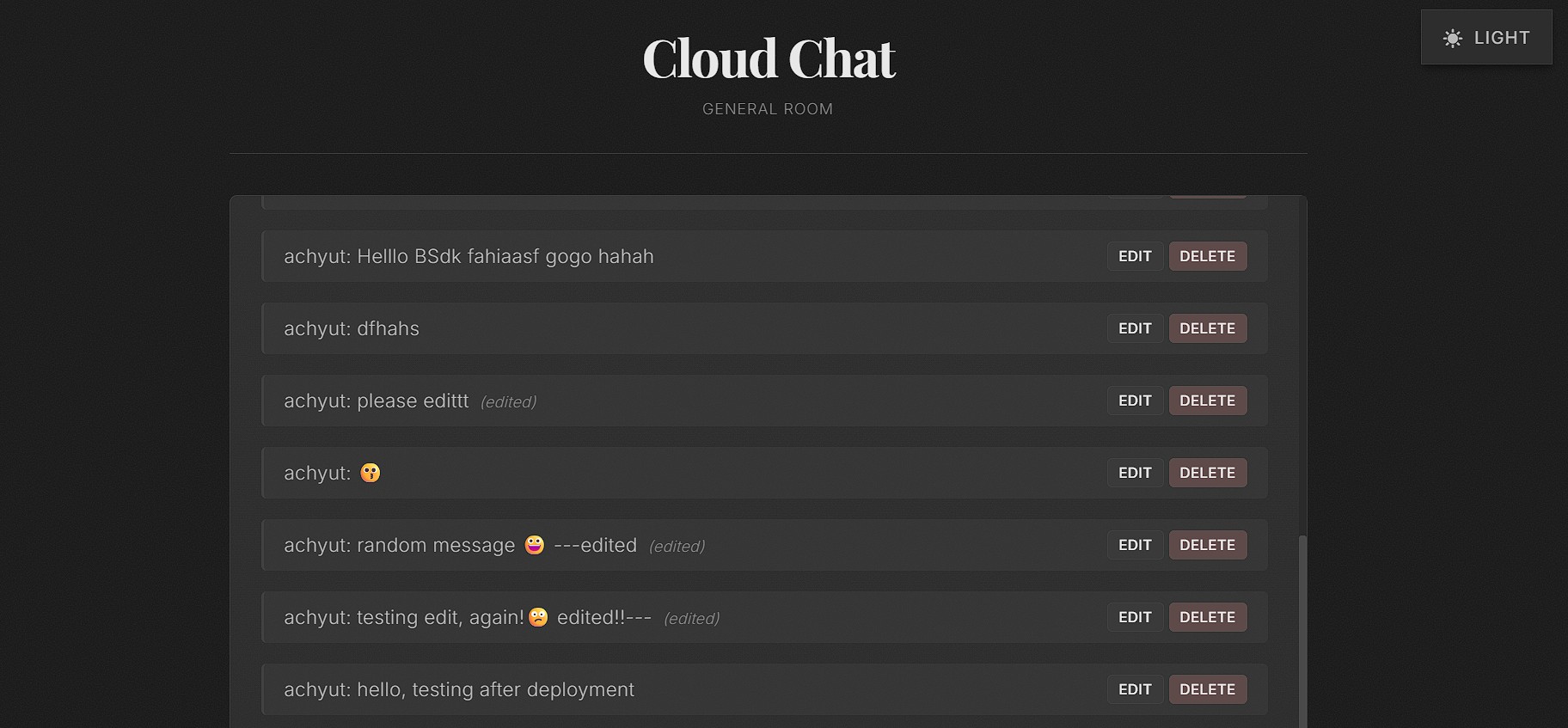Delete the shushing emoji message
Screen dimensions: 1568x728
(x=1207, y=472)
